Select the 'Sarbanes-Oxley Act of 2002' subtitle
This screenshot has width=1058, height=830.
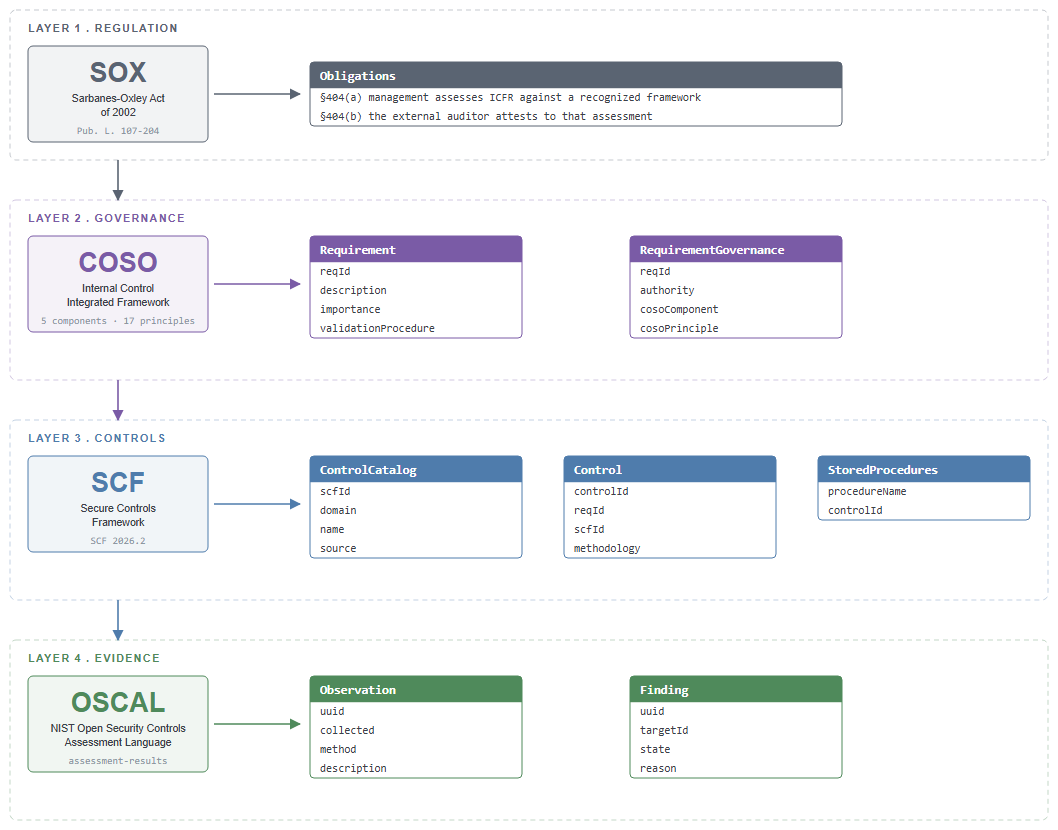118,105
